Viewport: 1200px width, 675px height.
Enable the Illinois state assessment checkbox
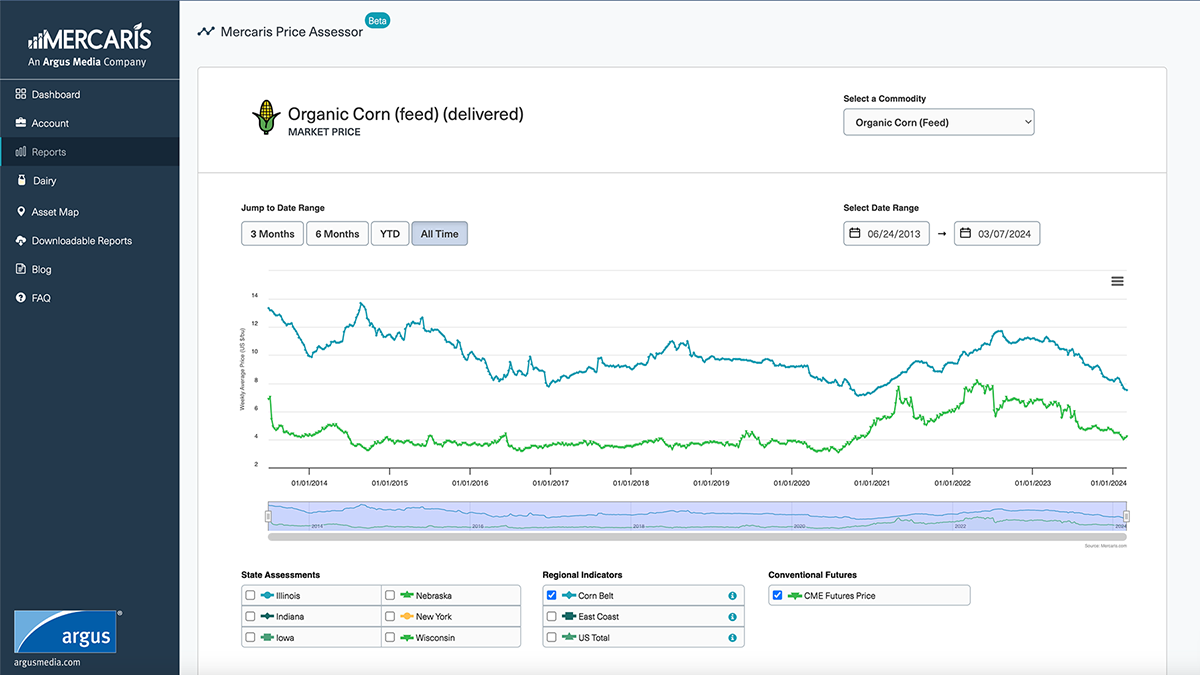click(250, 595)
